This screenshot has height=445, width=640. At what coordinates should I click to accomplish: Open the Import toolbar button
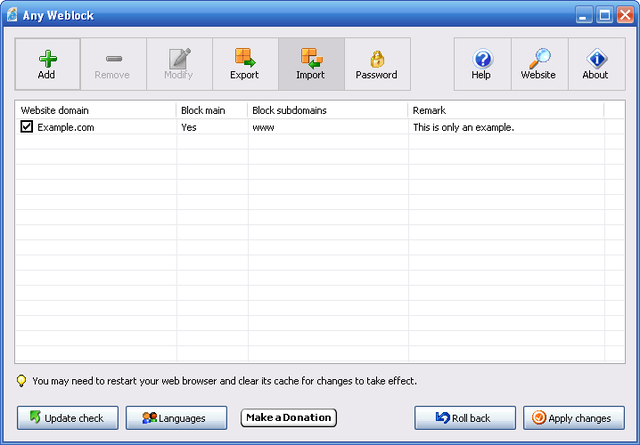click(x=311, y=64)
